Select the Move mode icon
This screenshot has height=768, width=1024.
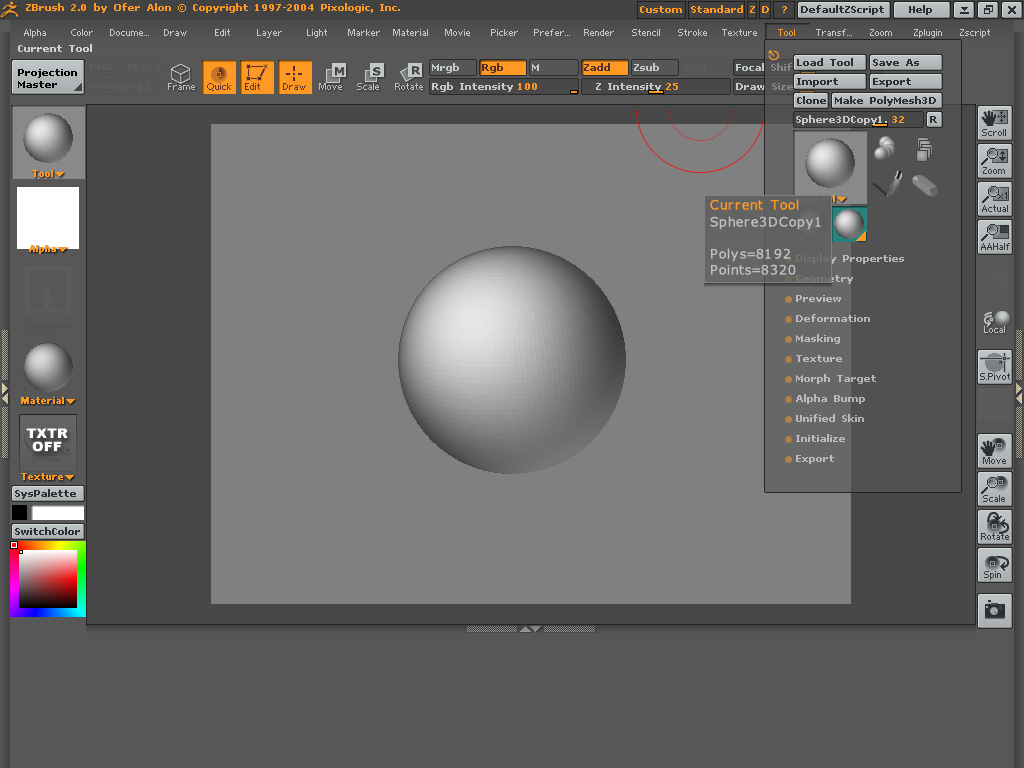332,77
